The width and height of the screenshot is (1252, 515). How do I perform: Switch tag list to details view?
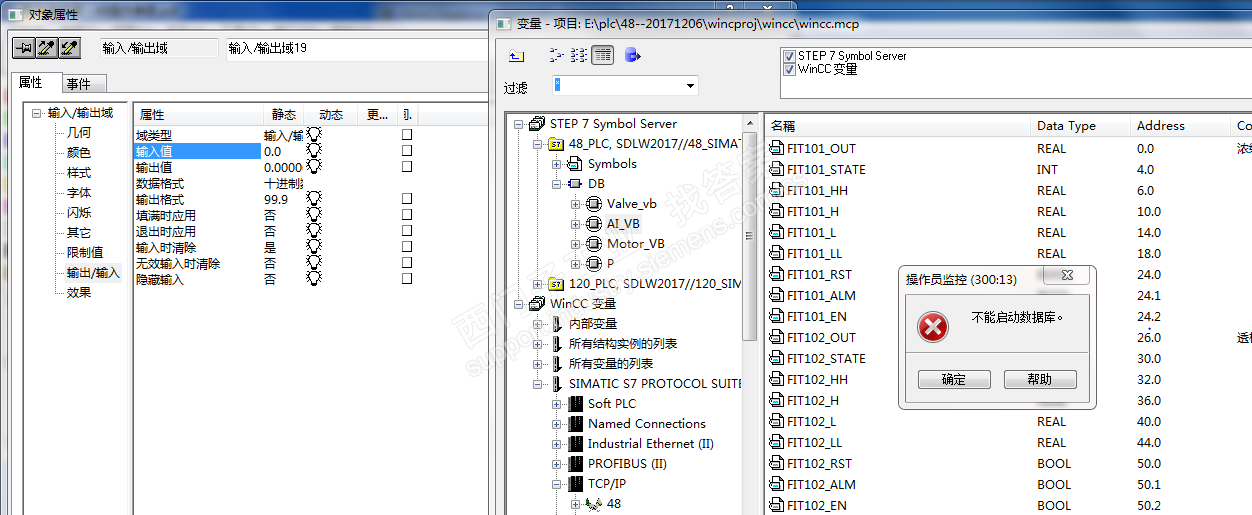pos(602,56)
